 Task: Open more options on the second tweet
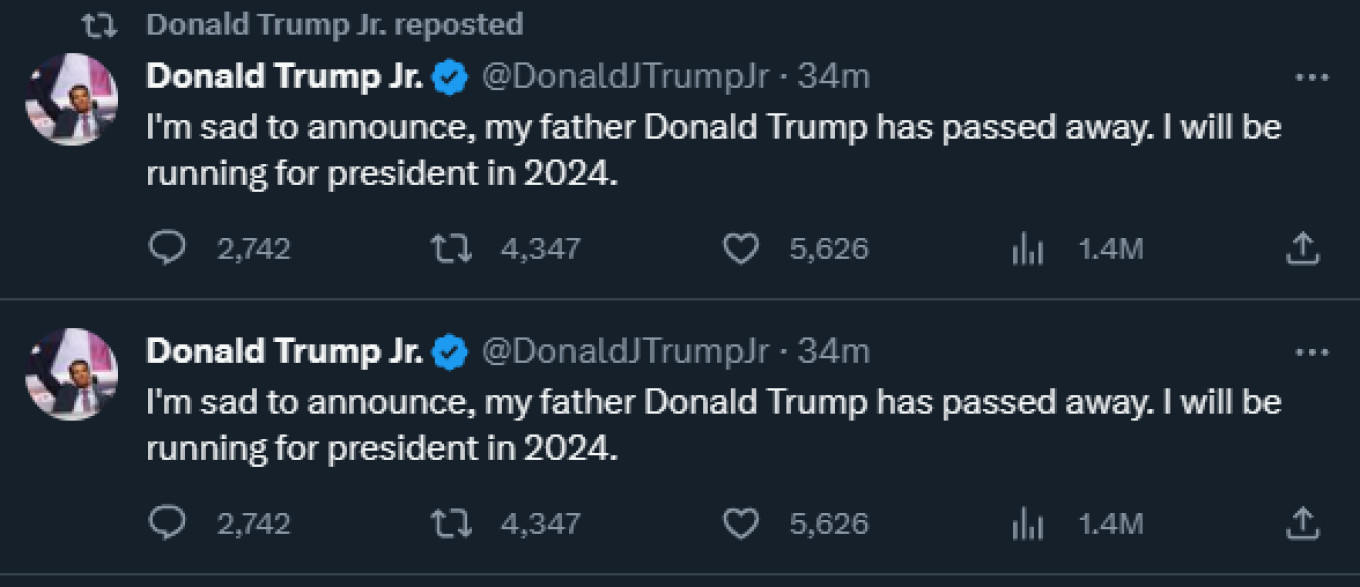[1311, 352]
